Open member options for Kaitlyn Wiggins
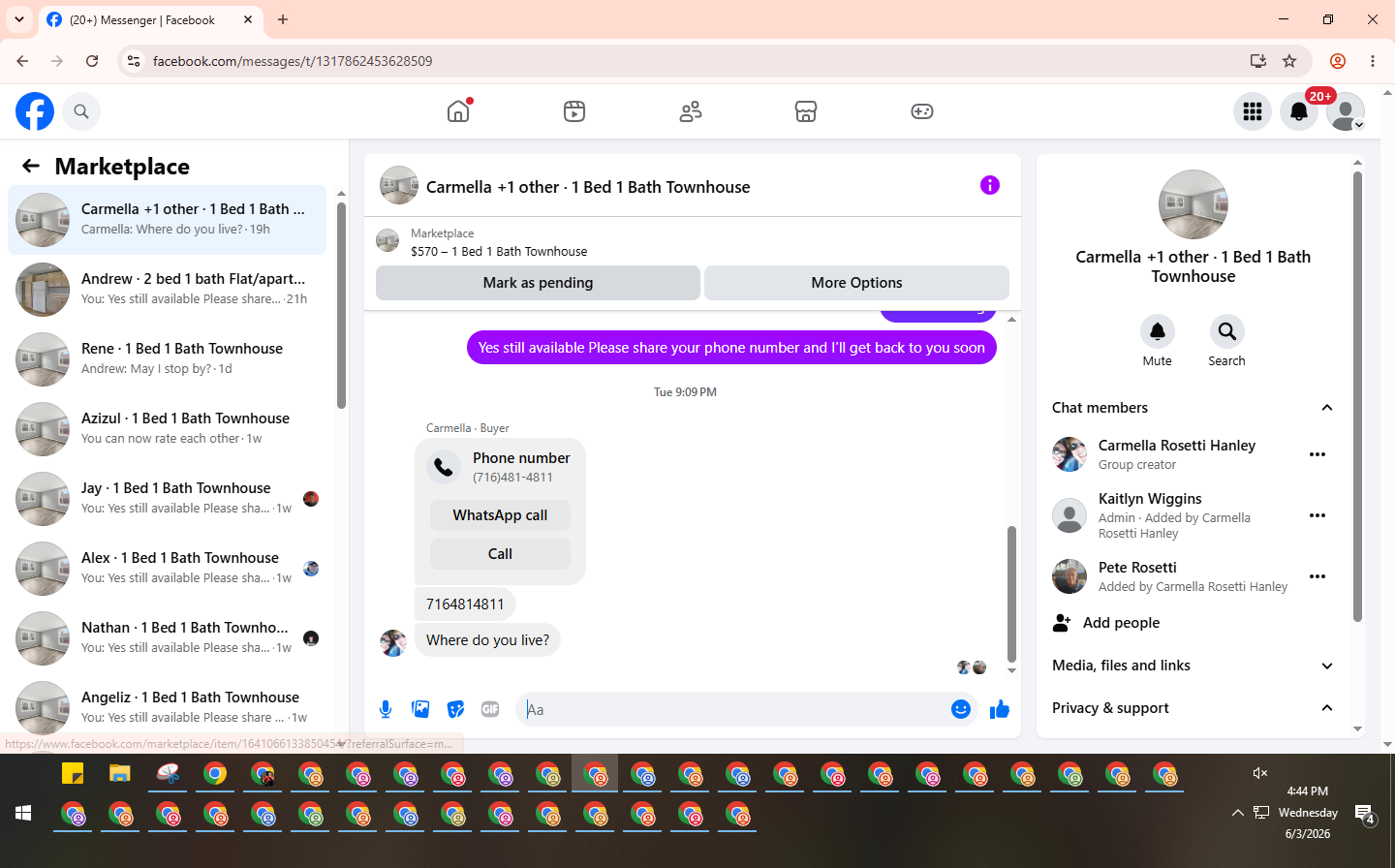The height and width of the screenshot is (868, 1395). point(1317,515)
